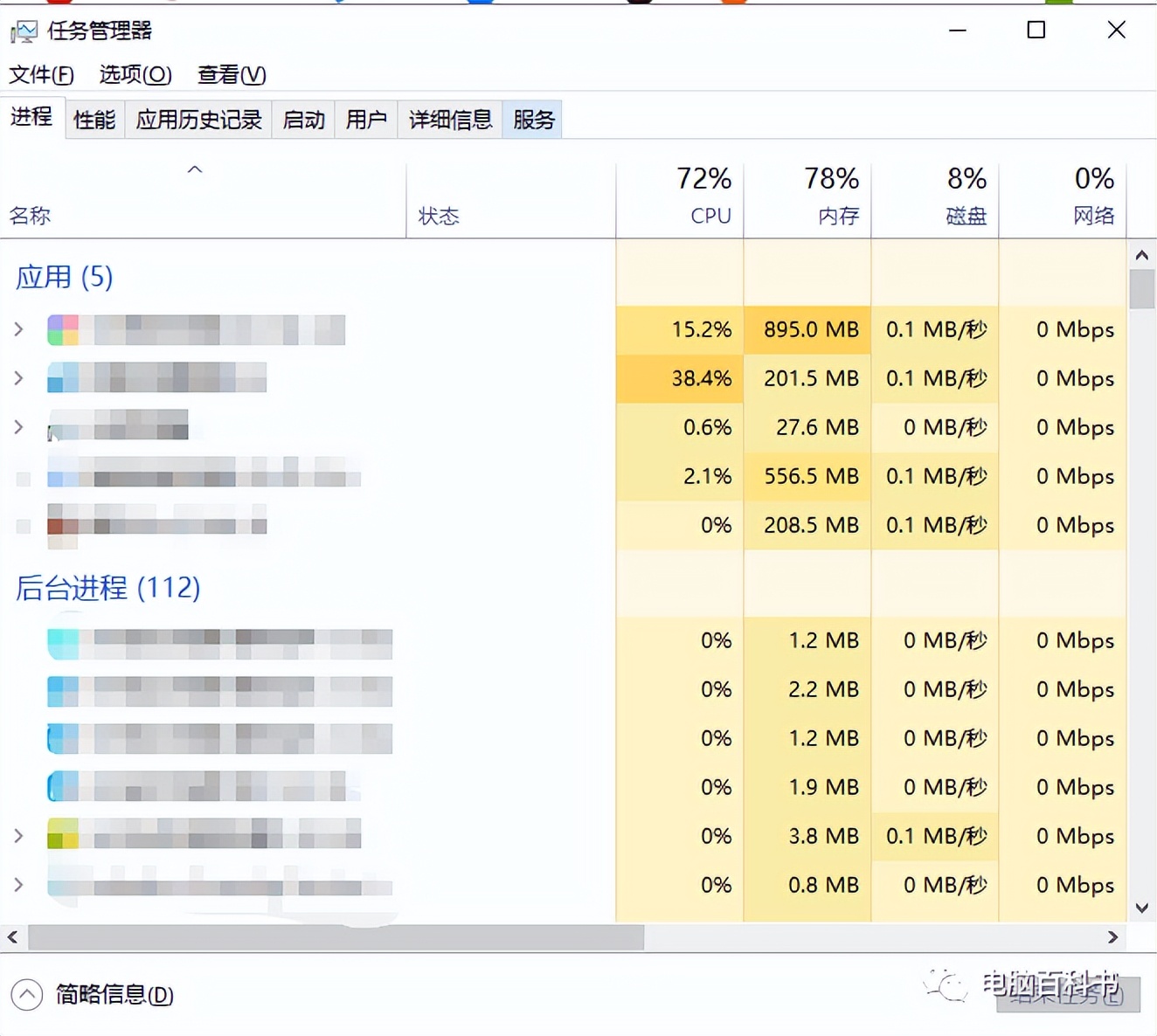Open the 选项 menu

pyautogui.click(x=135, y=75)
